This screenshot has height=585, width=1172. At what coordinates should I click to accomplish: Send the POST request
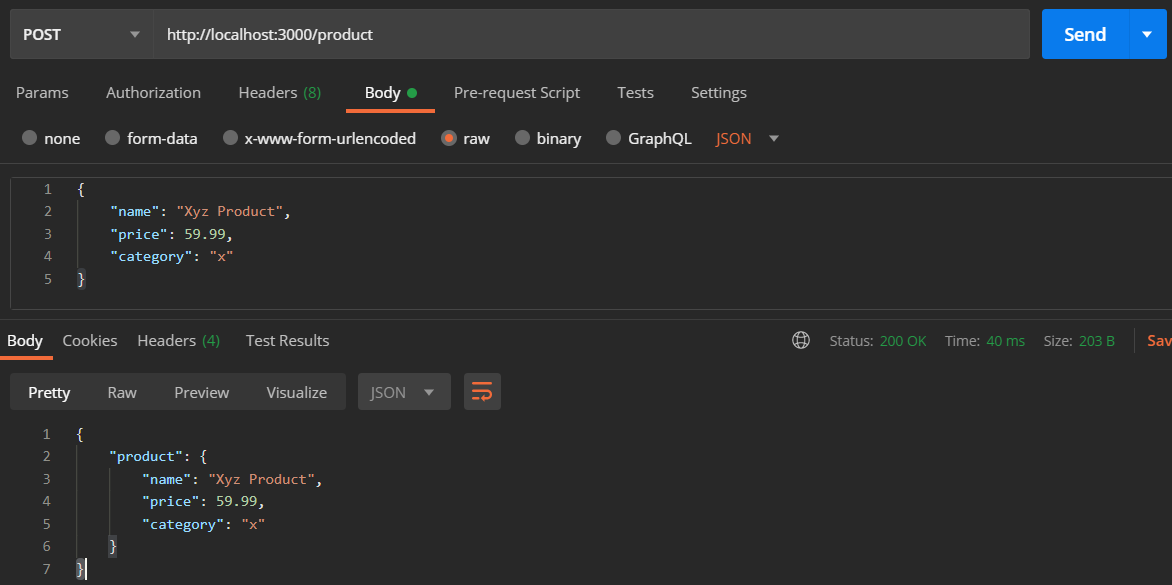tap(1084, 33)
